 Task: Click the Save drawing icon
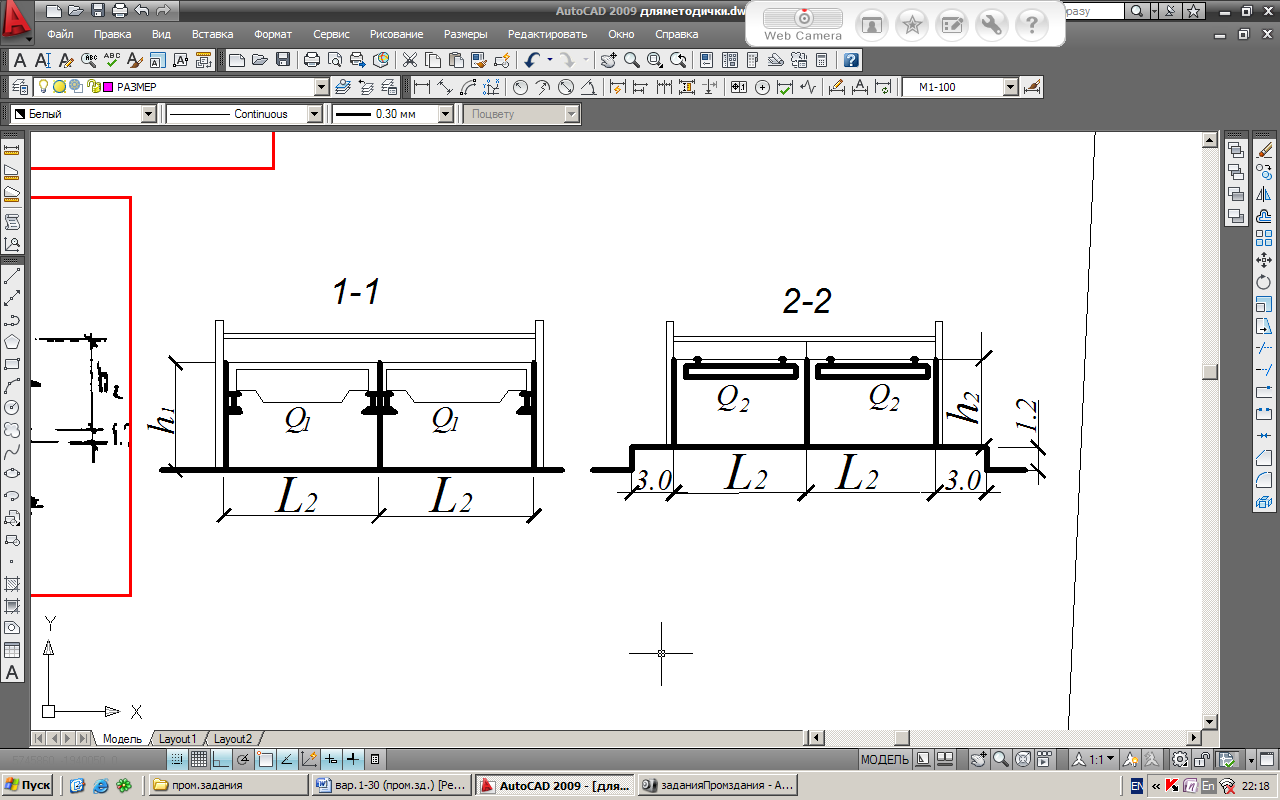pyautogui.click(x=282, y=60)
